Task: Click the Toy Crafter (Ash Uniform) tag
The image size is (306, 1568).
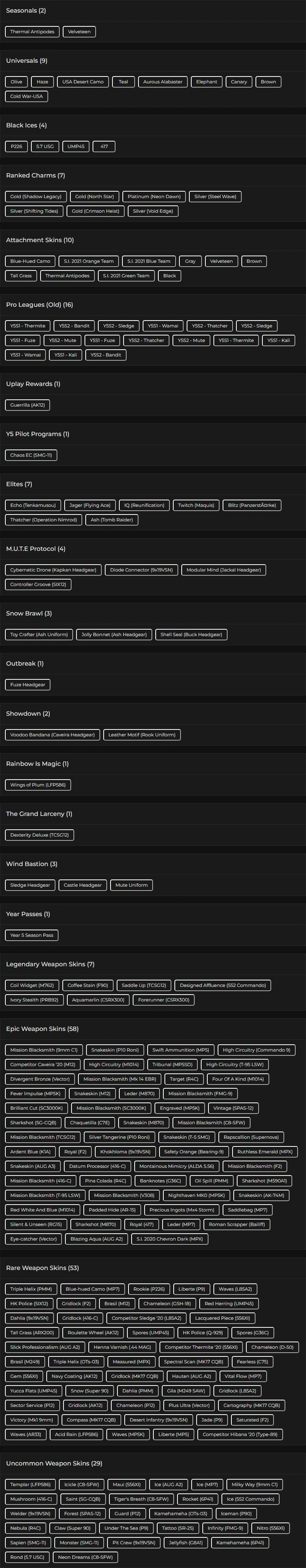Action: coord(39,634)
